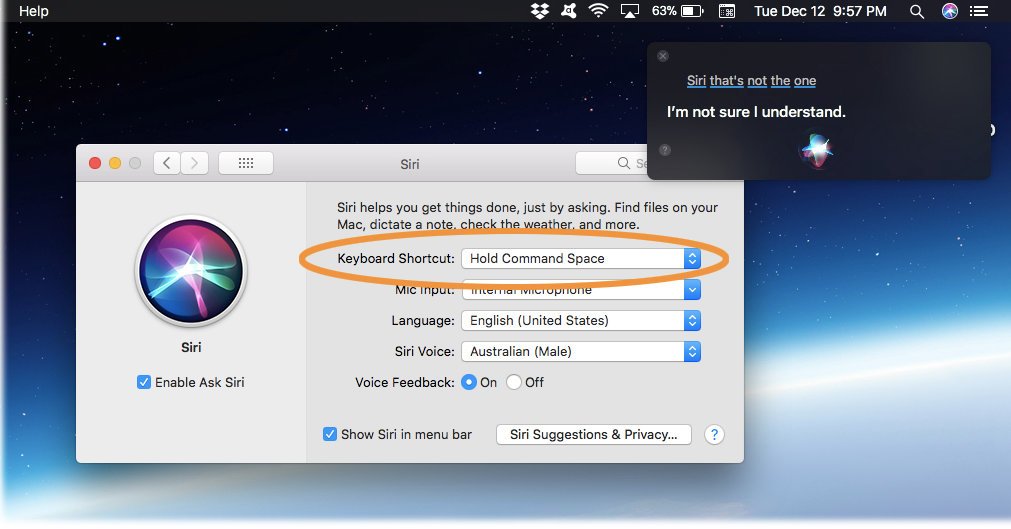Open Notification Center list icon
The image size is (1011, 529).
(979, 11)
